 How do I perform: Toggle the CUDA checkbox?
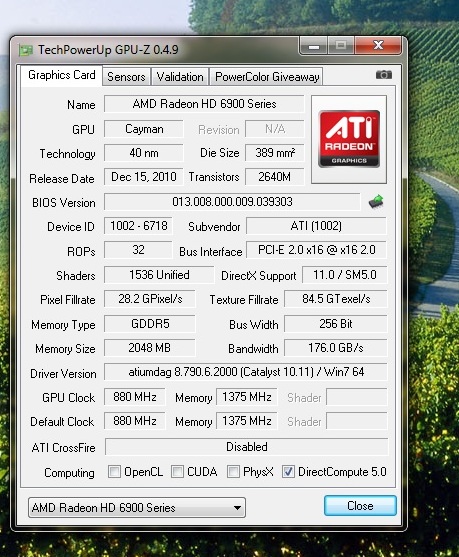click(177, 472)
